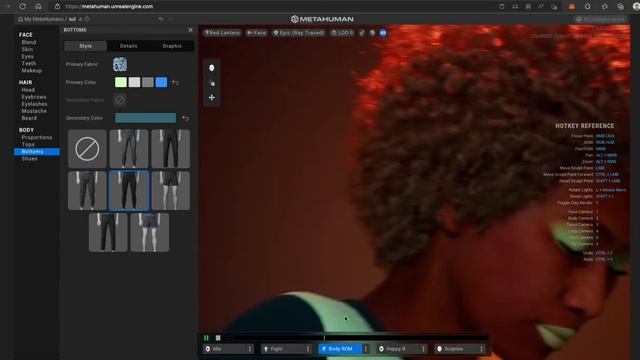Open the teal Secondary Color bar
This screenshot has height=360, width=640.
(146, 118)
